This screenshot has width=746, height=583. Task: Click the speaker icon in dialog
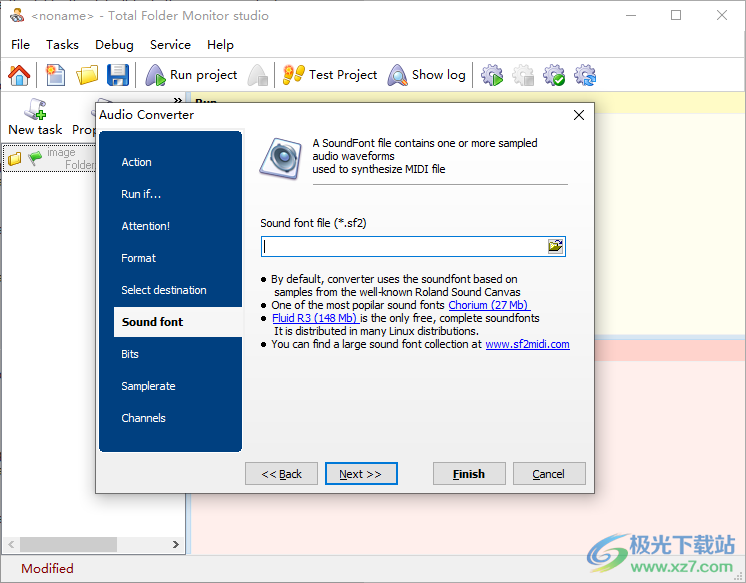(281, 158)
